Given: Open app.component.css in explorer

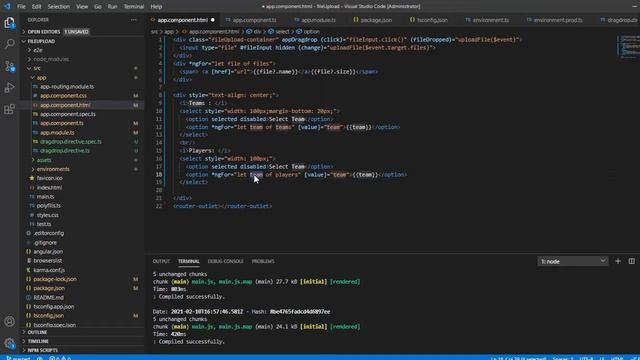Looking at the screenshot, I should [63, 96].
